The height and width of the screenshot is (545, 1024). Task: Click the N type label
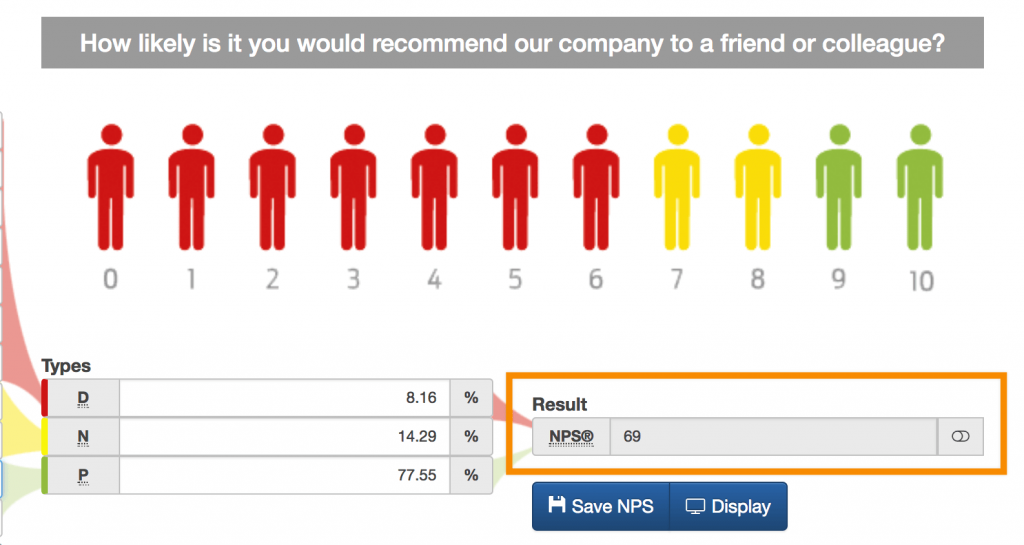pos(81,436)
